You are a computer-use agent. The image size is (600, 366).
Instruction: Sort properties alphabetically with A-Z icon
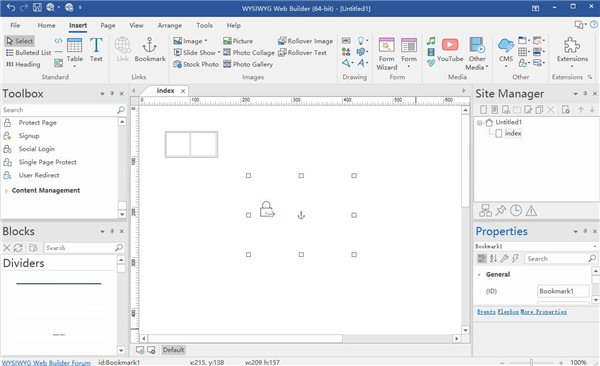(x=493, y=258)
